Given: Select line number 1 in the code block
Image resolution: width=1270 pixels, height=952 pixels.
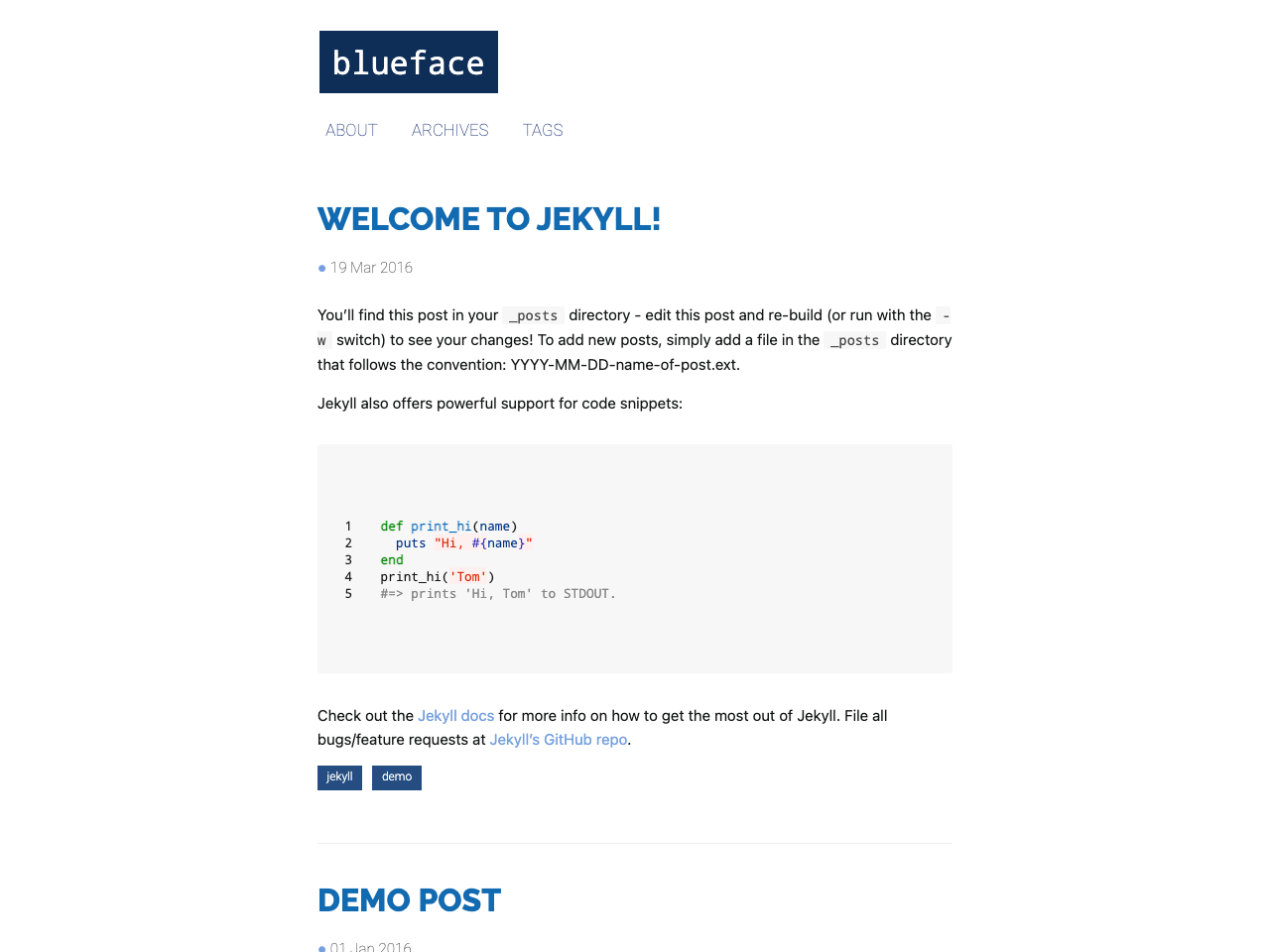Looking at the screenshot, I should (x=347, y=526).
